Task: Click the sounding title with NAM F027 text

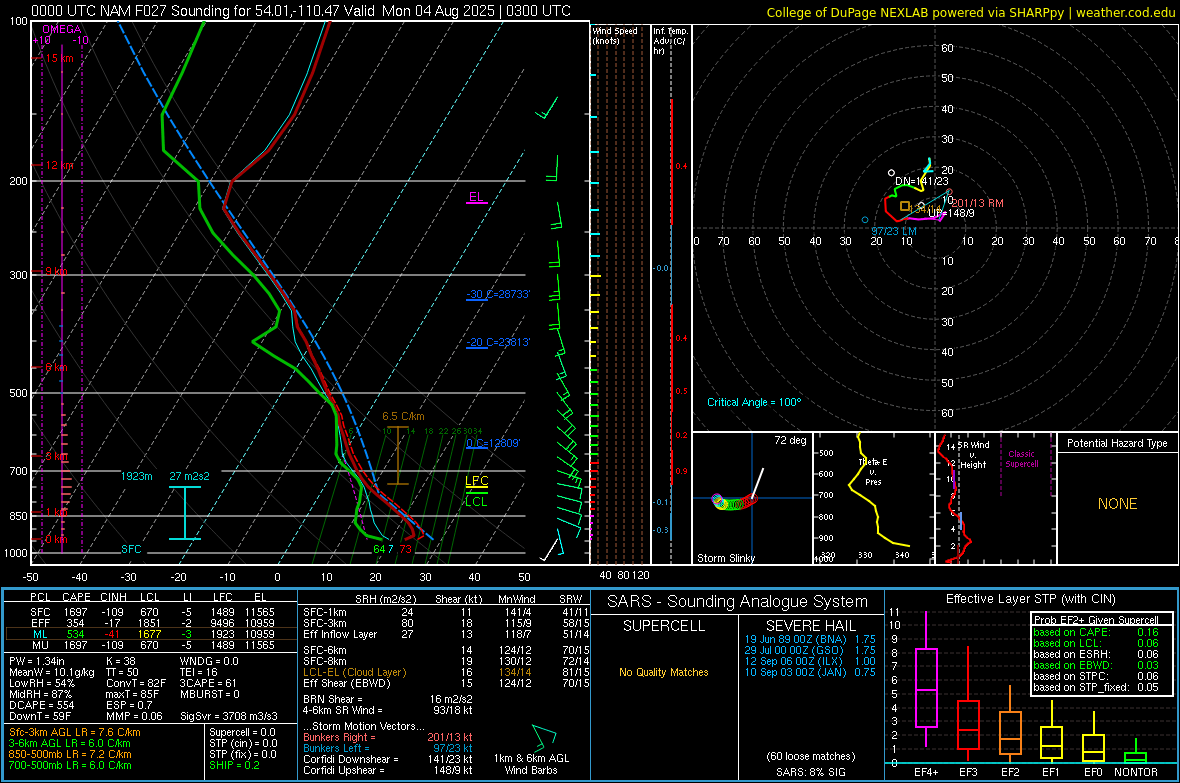Action: click(x=301, y=11)
